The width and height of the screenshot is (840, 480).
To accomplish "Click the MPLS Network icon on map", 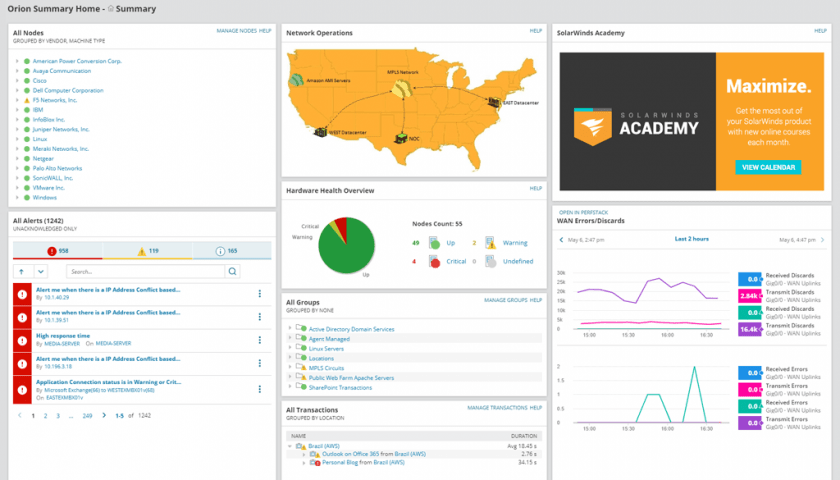I will click(401, 88).
